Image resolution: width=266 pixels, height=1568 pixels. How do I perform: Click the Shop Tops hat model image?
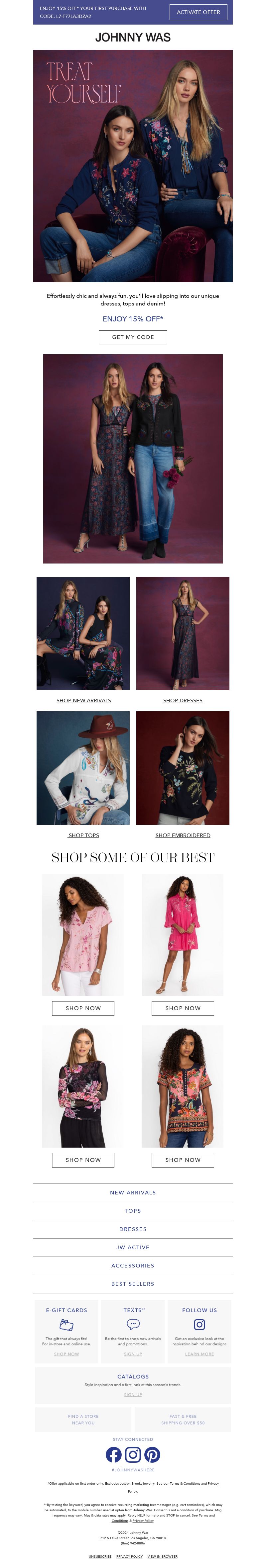[83, 768]
